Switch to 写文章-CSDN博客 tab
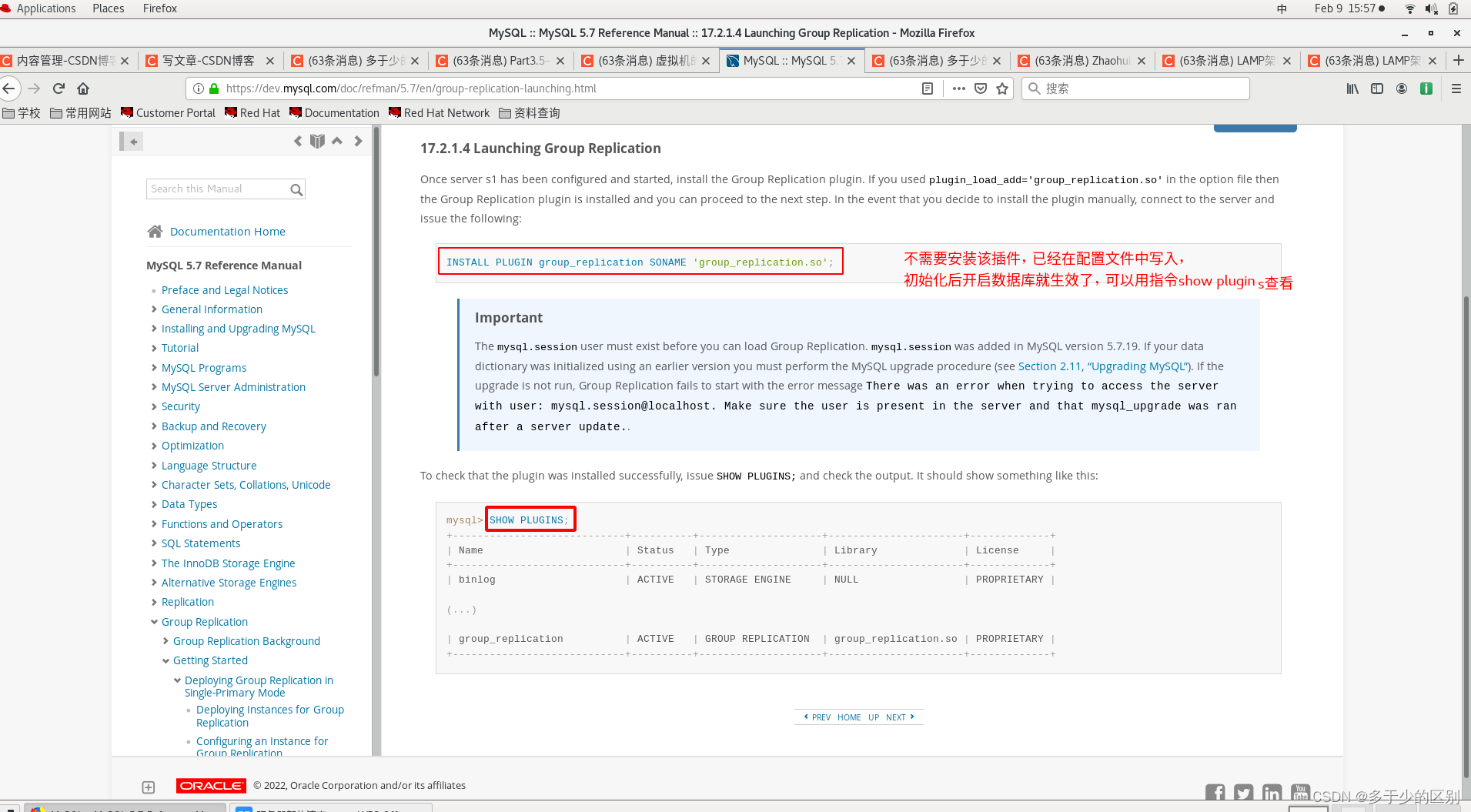This screenshot has width=1471, height=812. [x=209, y=61]
